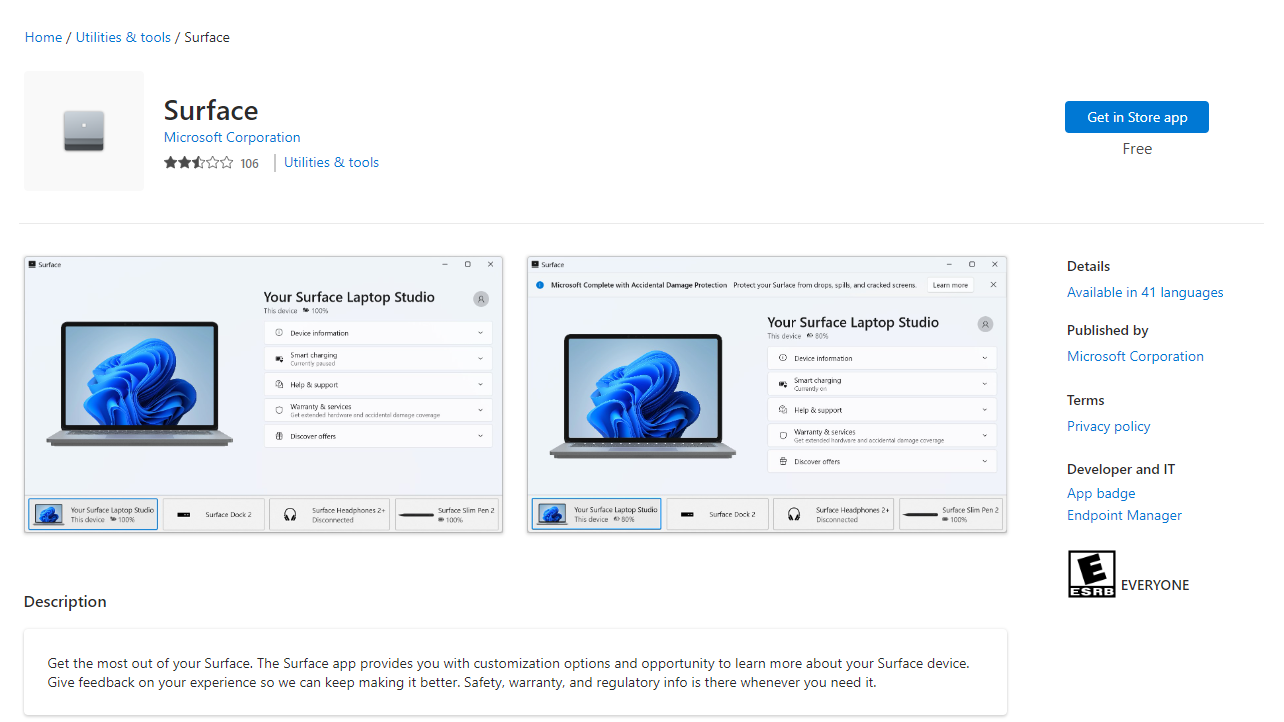Viewport: 1284px width, 722px height.
Task: Click the Published by heading
Action: point(1107,330)
